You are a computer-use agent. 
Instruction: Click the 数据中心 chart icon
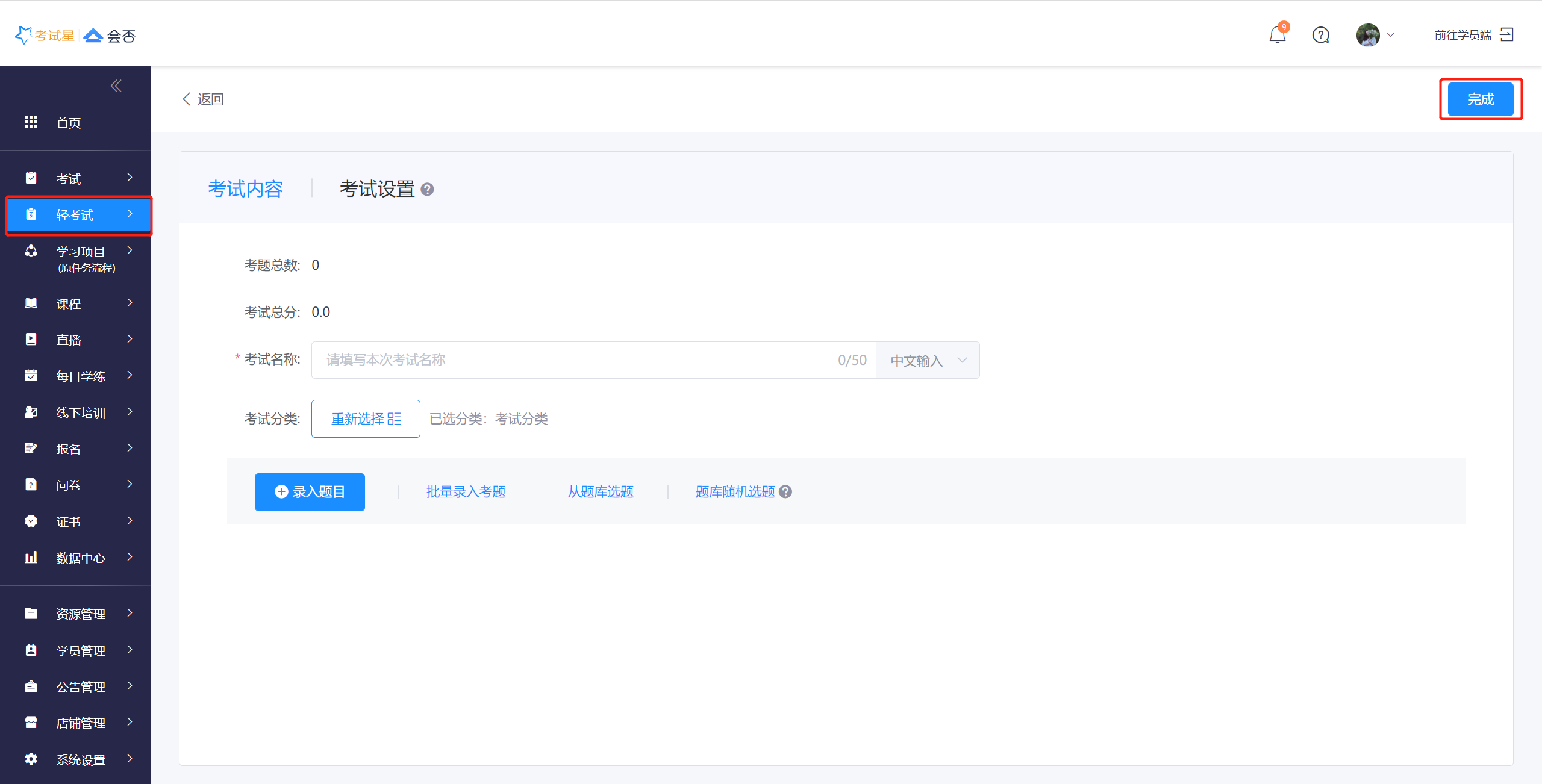tap(31, 558)
